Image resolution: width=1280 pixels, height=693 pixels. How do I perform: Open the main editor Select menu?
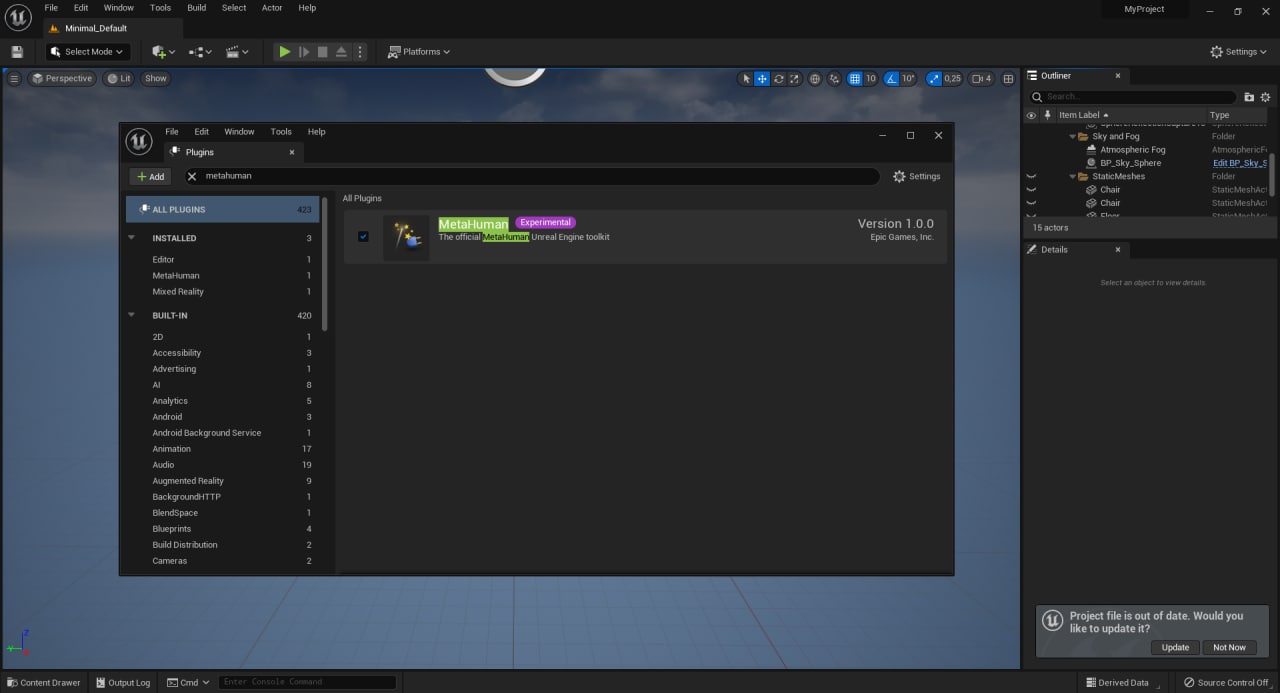pos(234,8)
